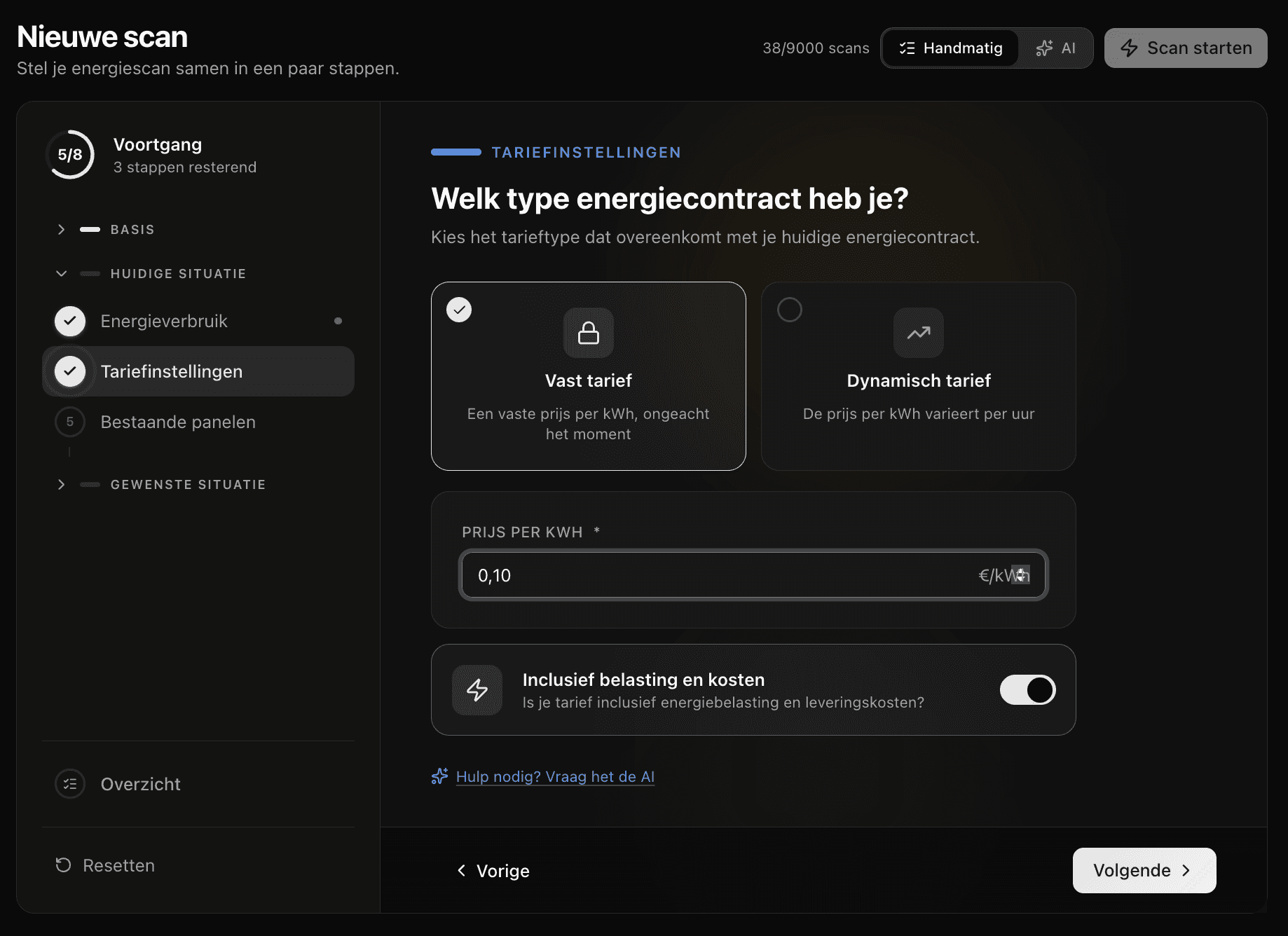The height and width of the screenshot is (936, 1288).
Task: Toggle Inclusief belasting en kosten switch
Action: point(1027,690)
